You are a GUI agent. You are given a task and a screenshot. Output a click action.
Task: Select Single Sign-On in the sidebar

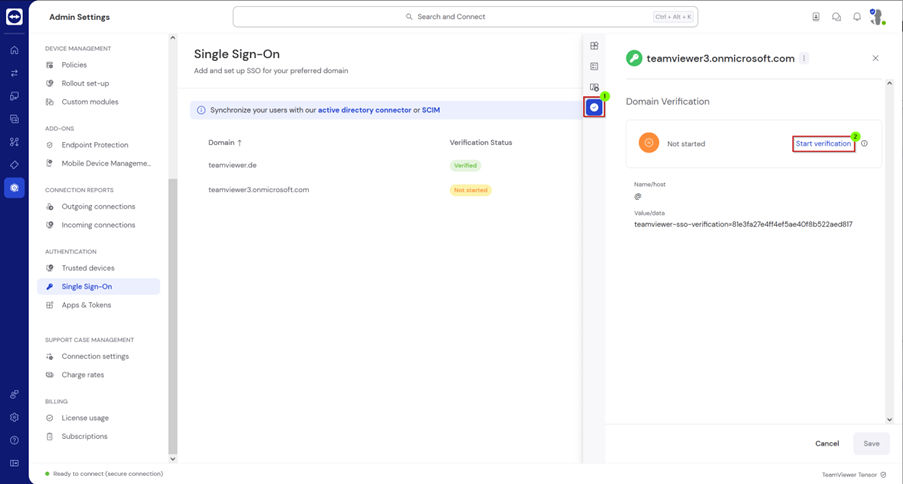point(98,286)
